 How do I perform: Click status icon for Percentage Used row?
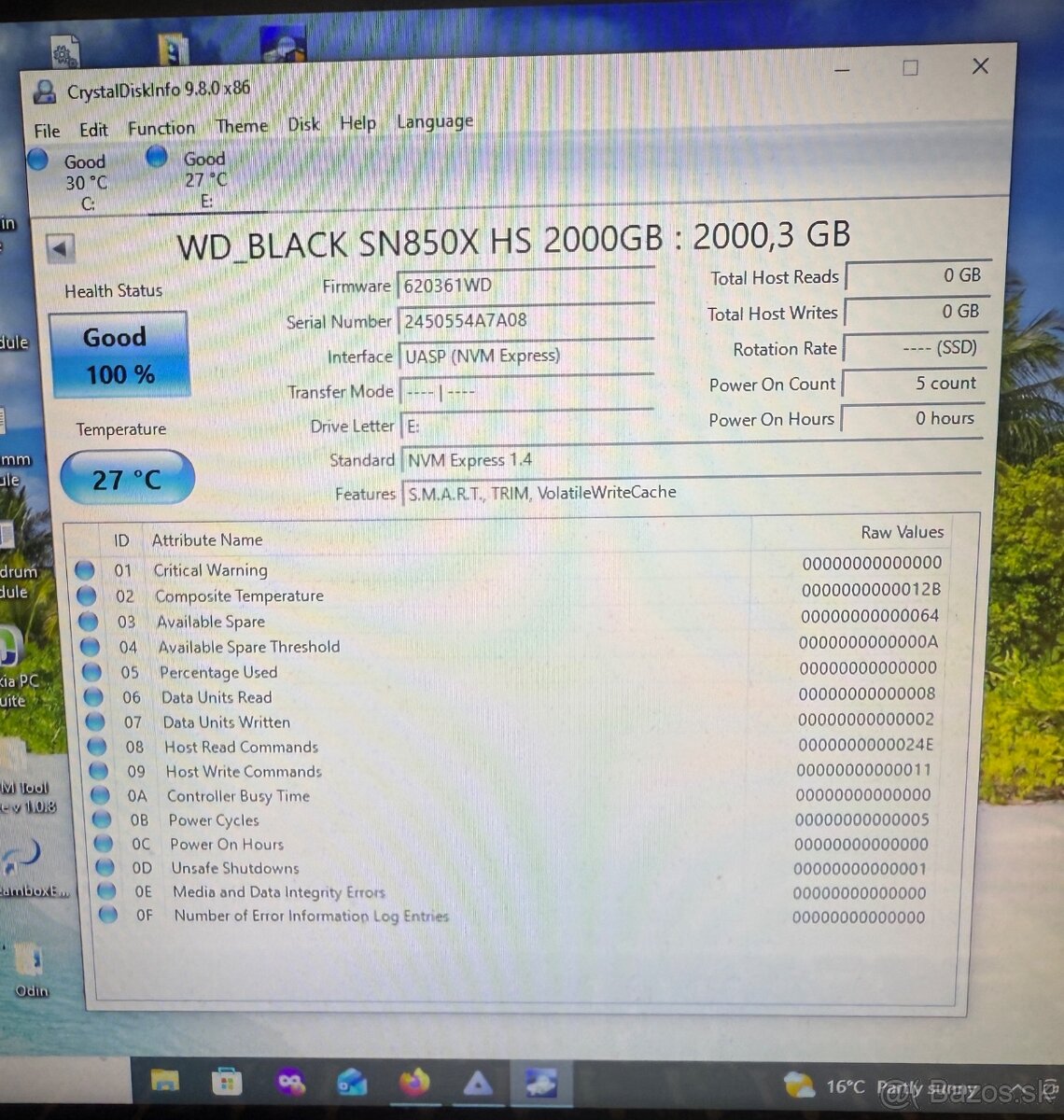point(92,671)
